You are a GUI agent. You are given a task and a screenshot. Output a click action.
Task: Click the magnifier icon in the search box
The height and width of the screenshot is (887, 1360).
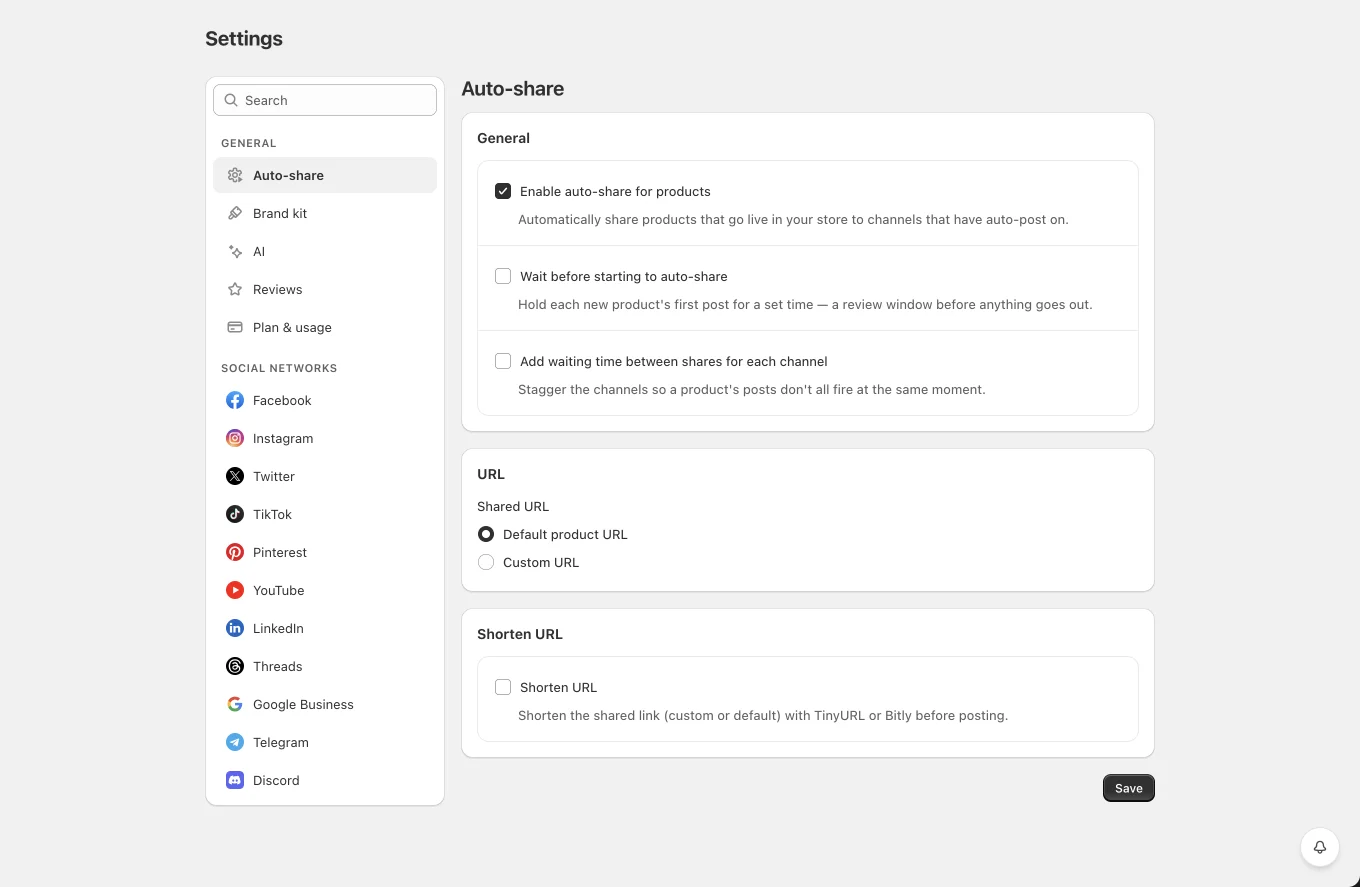coord(231,100)
